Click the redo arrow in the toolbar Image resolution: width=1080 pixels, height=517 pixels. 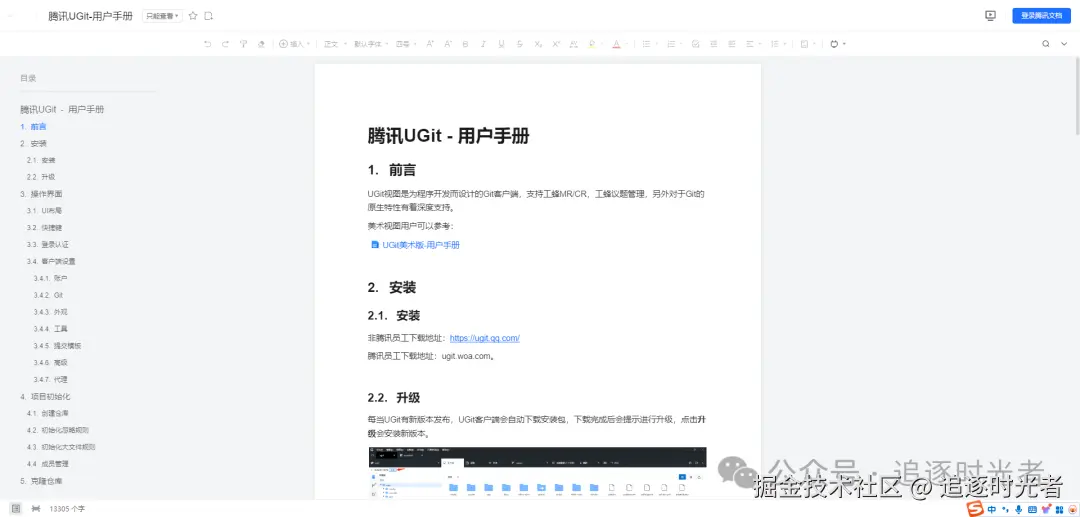225,44
